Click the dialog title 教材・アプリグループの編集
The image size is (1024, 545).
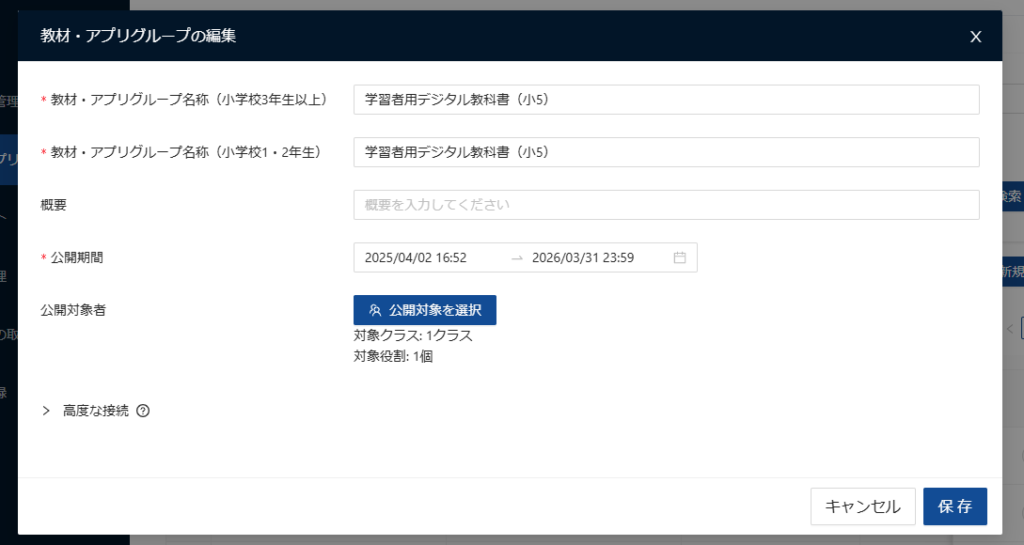[138, 36]
